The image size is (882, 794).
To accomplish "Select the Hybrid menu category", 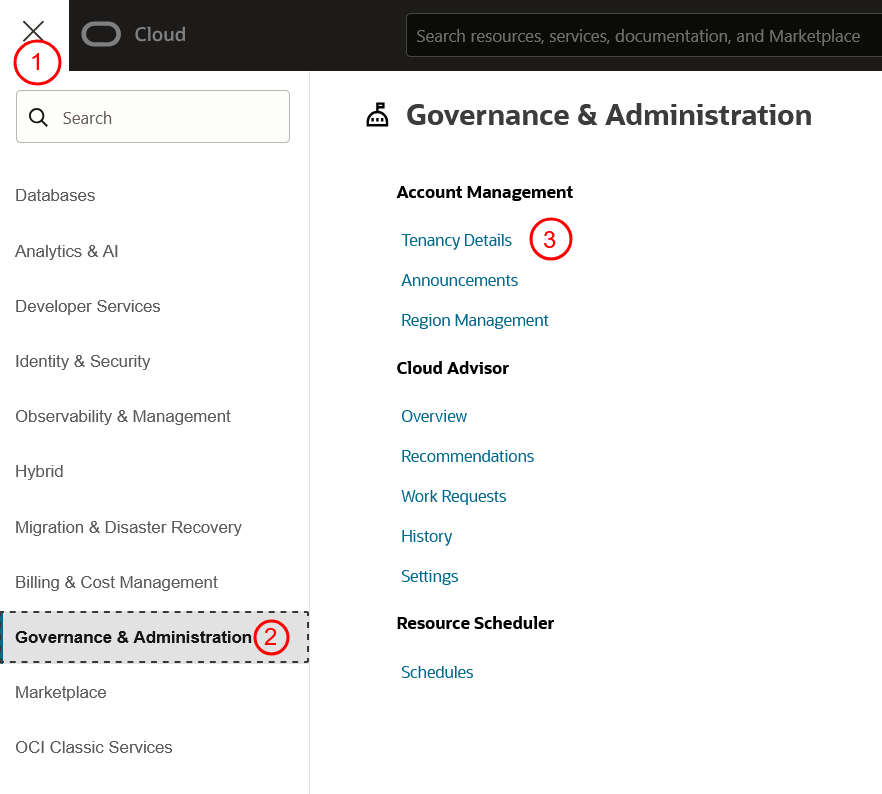I will click(x=39, y=472).
